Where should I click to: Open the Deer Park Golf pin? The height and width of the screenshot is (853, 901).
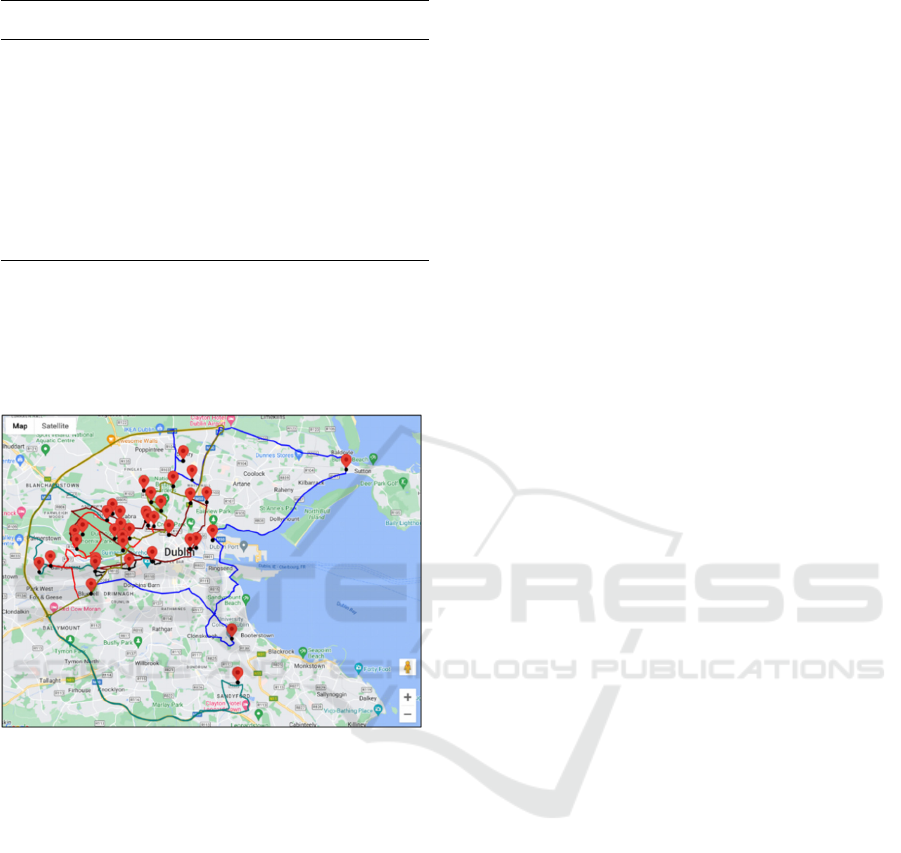[403, 483]
